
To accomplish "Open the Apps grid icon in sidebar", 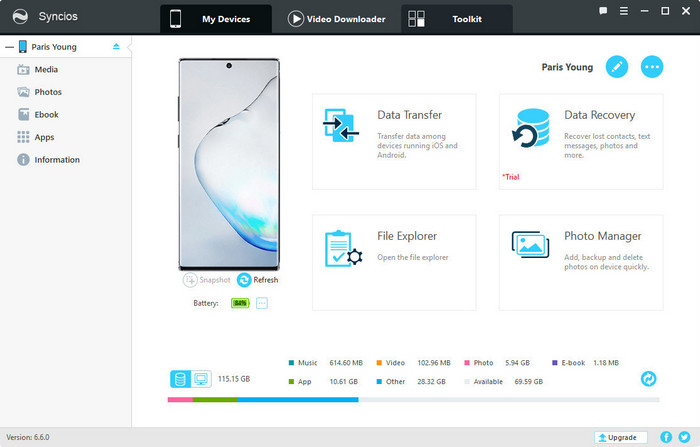I will coord(23,137).
